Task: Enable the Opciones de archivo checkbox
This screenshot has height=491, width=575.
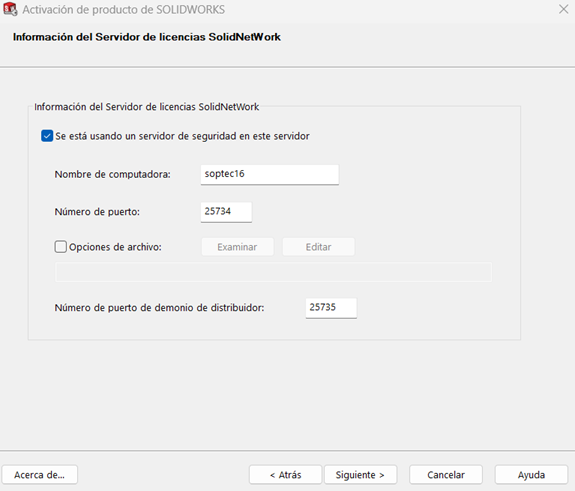Action: (61, 247)
